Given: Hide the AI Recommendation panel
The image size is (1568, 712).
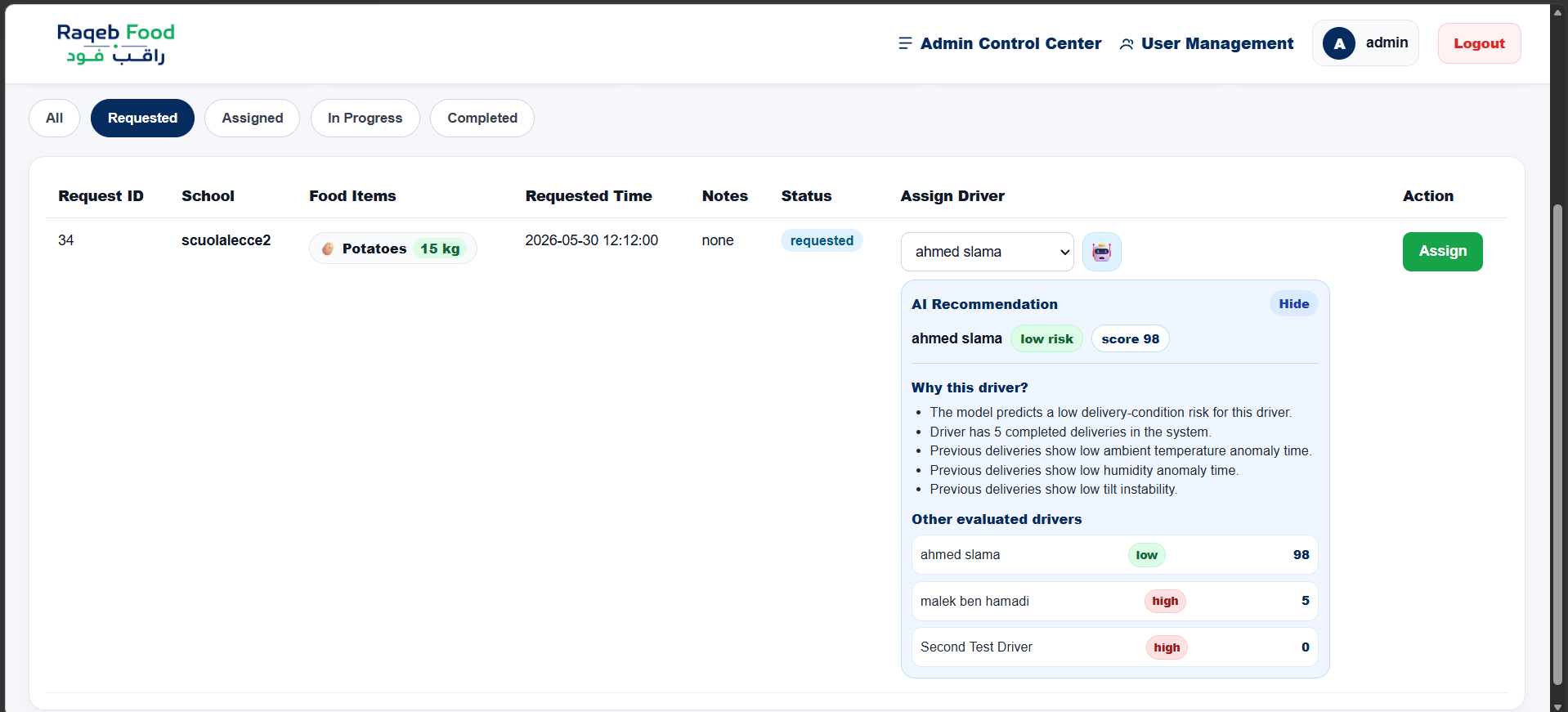Looking at the screenshot, I should tap(1293, 304).
